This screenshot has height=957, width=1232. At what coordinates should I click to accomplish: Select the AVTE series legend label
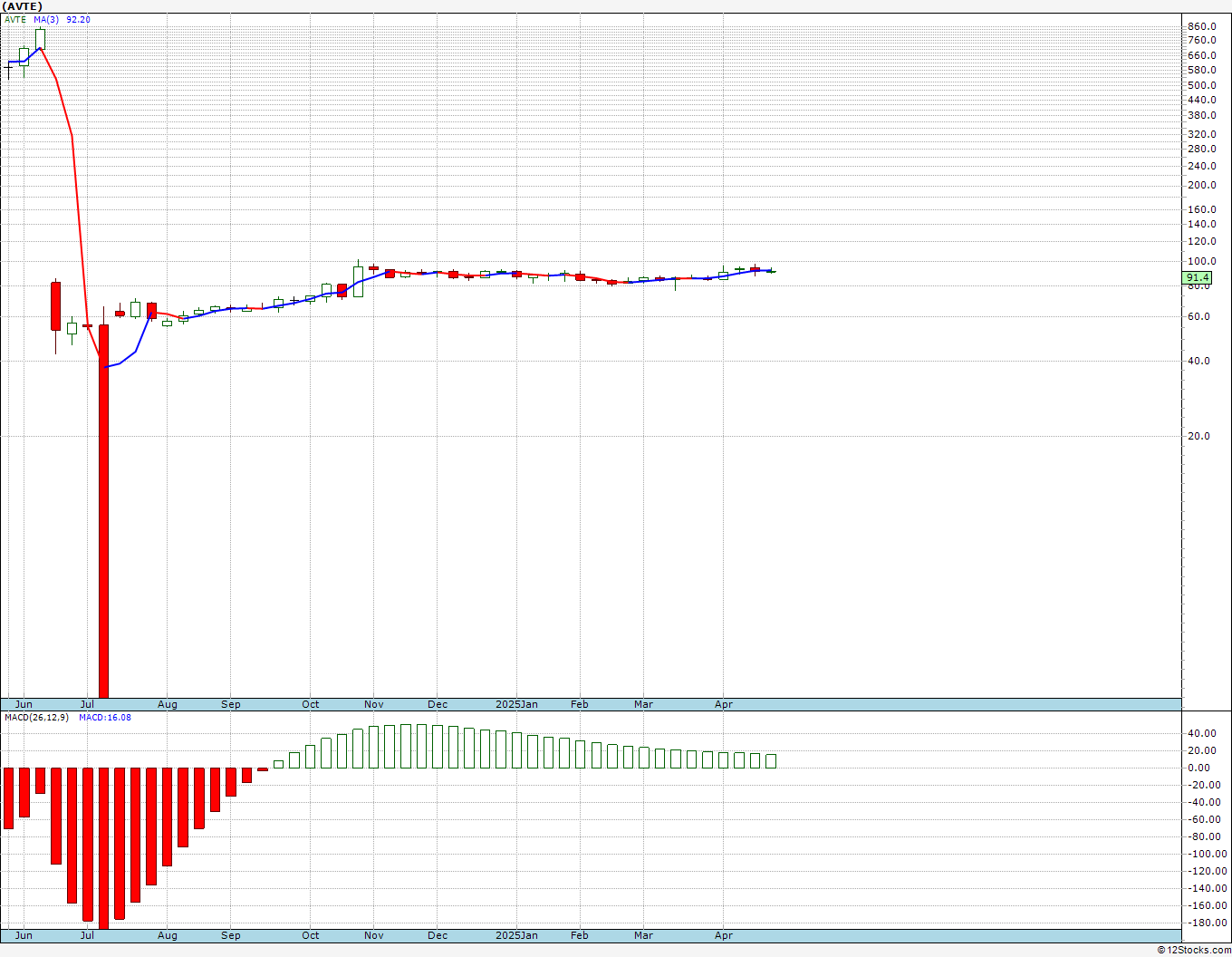pos(16,19)
